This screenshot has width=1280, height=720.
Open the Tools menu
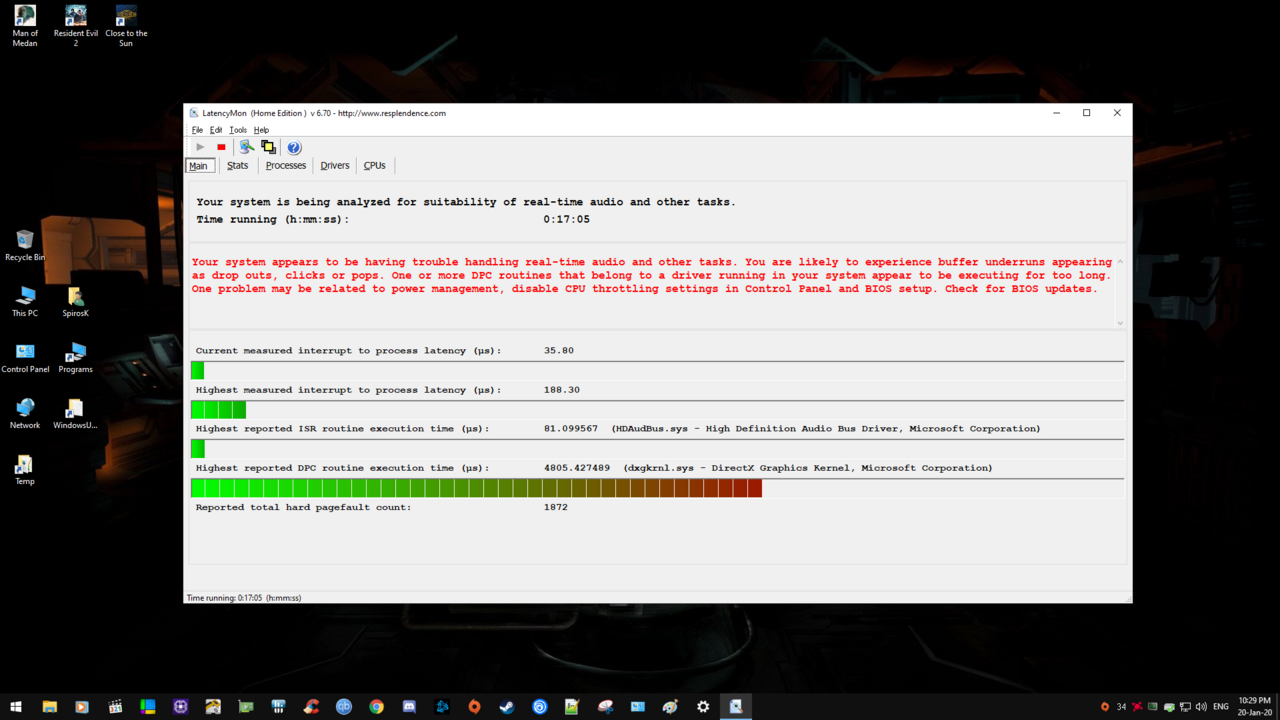tap(238, 130)
